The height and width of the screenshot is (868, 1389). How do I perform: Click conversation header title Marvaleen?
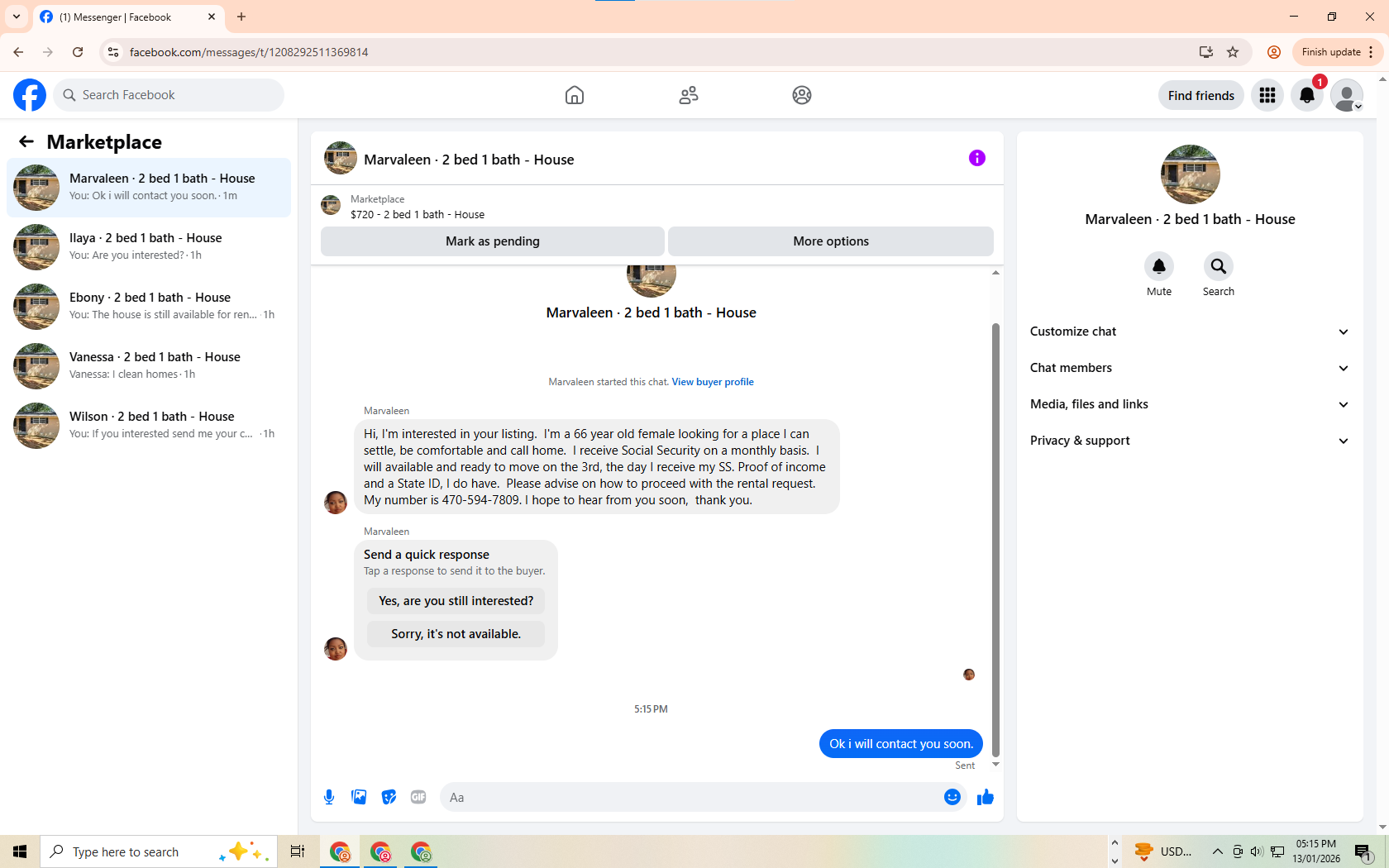(x=469, y=160)
